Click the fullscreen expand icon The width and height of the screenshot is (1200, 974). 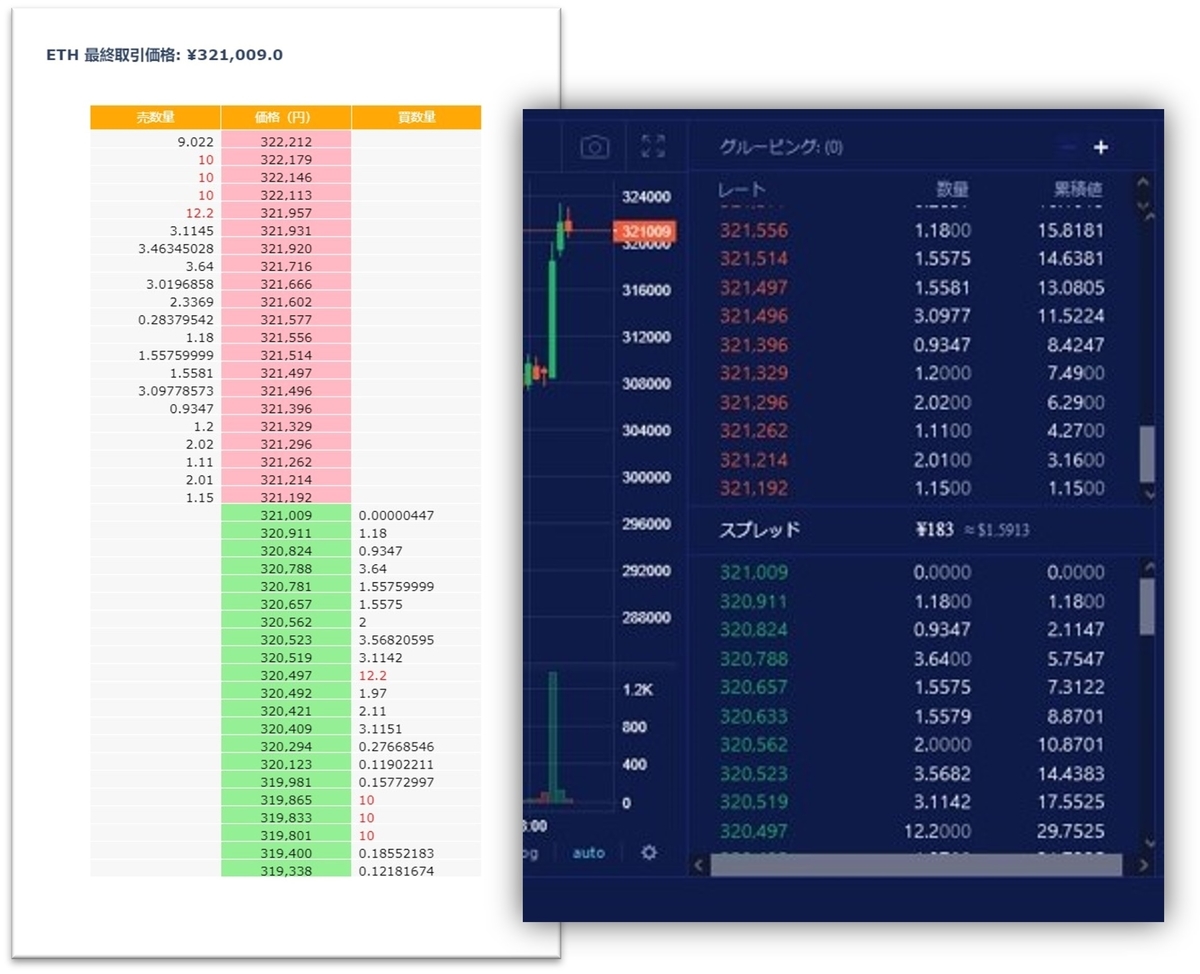point(655,146)
